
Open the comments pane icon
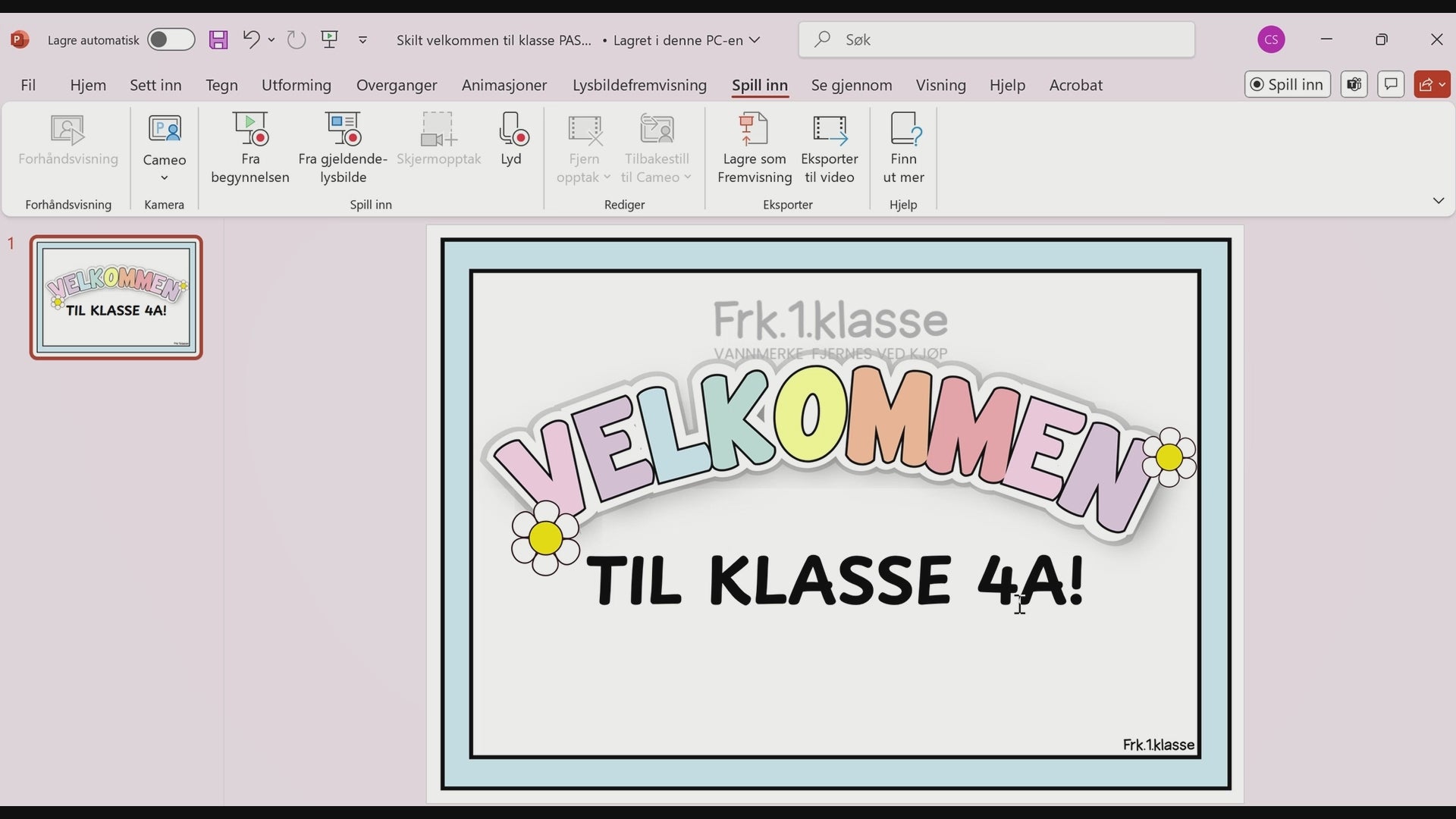[x=1391, y=84]
